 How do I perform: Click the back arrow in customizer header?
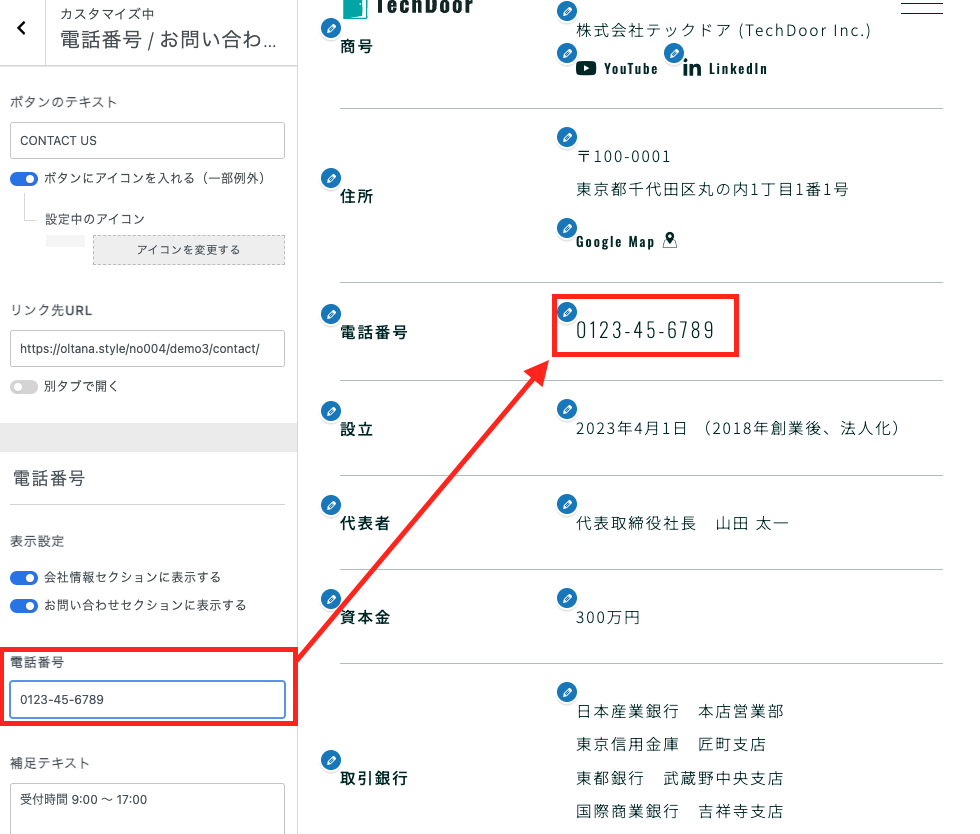click(21, 29)
